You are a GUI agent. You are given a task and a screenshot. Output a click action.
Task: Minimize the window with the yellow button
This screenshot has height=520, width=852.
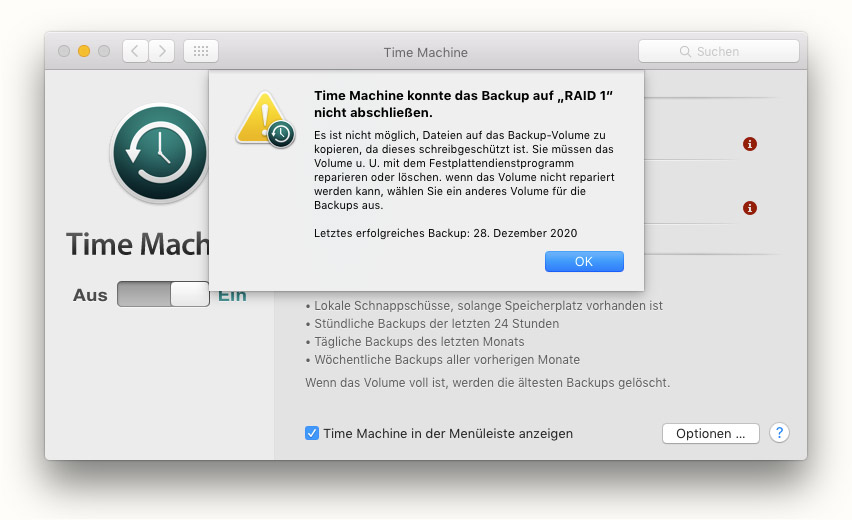coord(84,51)
